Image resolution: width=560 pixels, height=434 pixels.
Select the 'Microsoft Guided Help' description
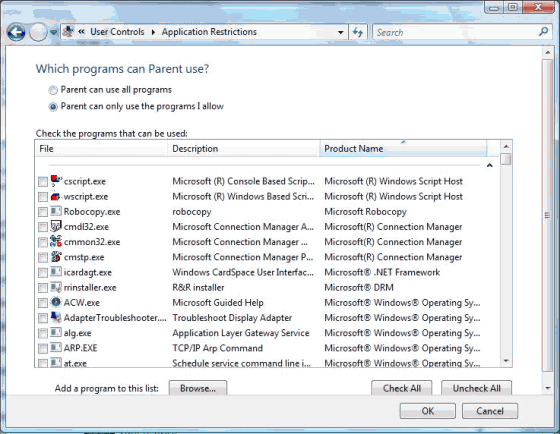pyautogui.click(x=218, y=303)
